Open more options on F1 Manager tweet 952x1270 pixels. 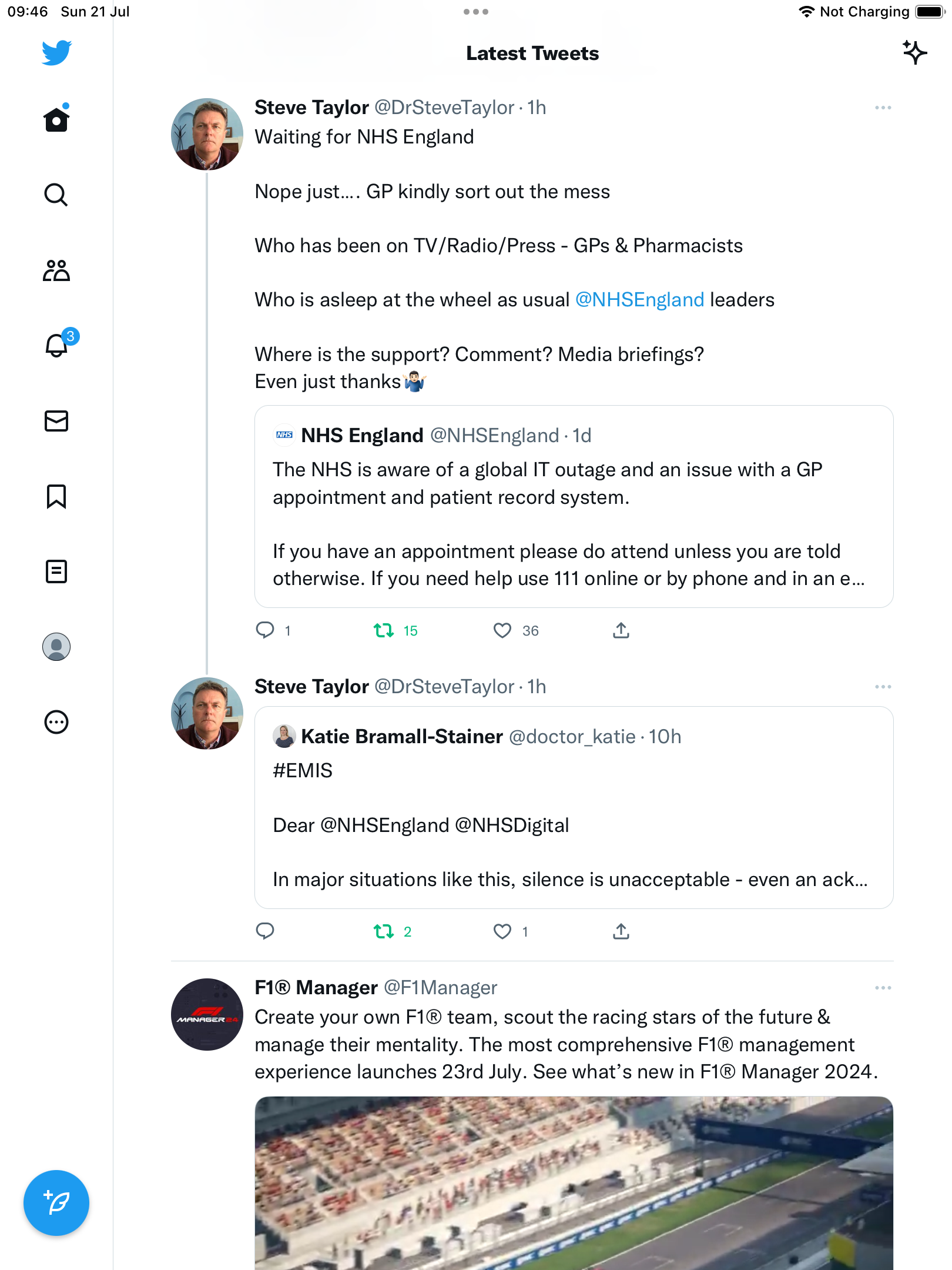click(x=883, y=988)
